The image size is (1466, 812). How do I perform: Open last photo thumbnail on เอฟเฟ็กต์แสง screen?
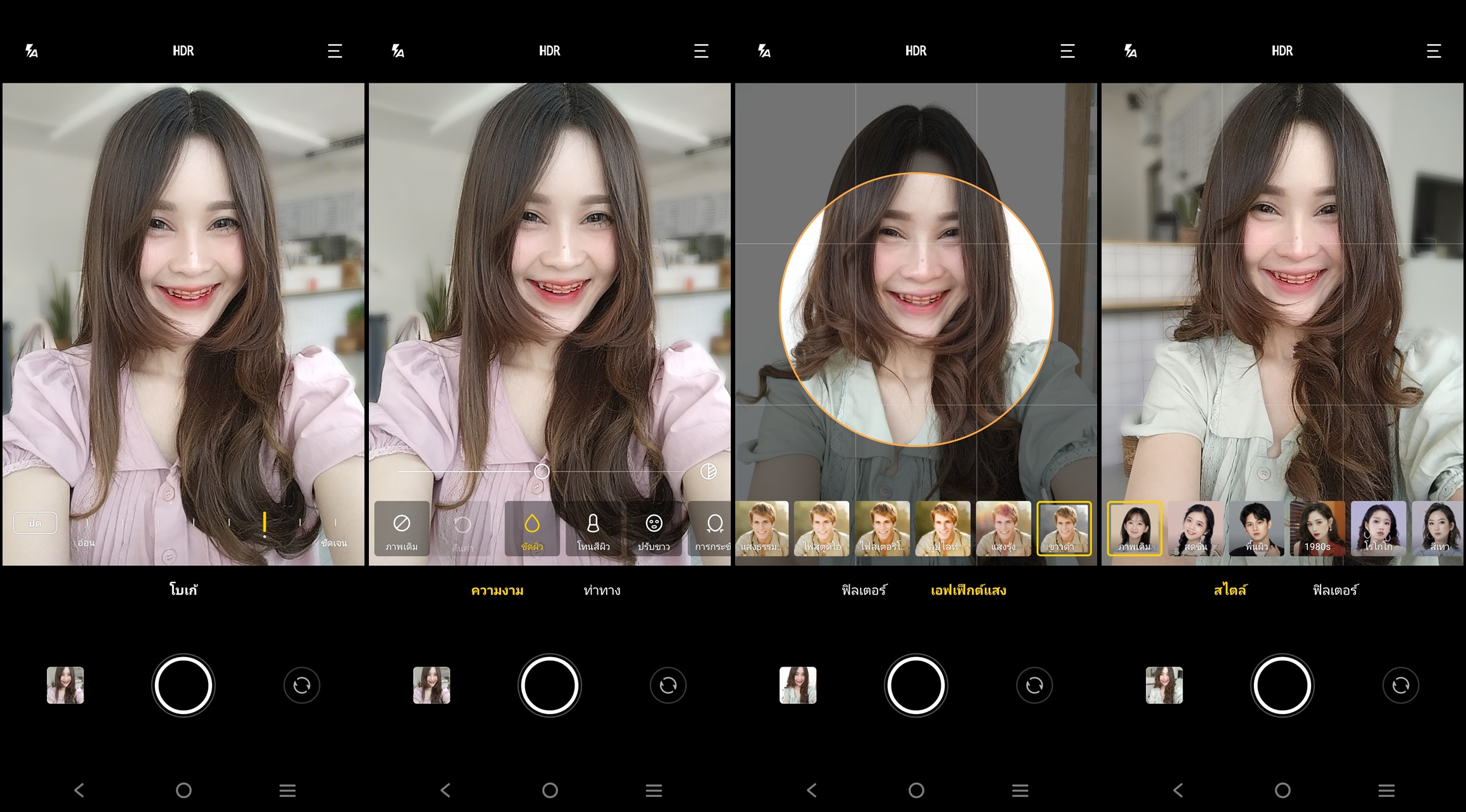[x=798, y=685]
